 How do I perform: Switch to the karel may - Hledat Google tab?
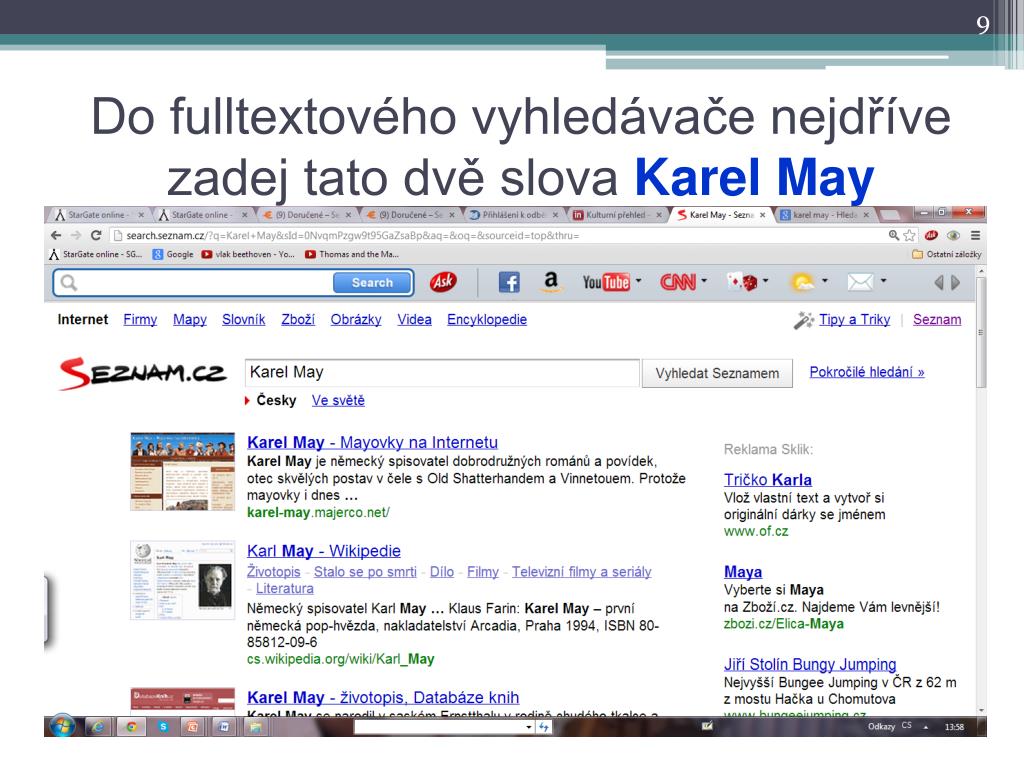click(824, 214)
